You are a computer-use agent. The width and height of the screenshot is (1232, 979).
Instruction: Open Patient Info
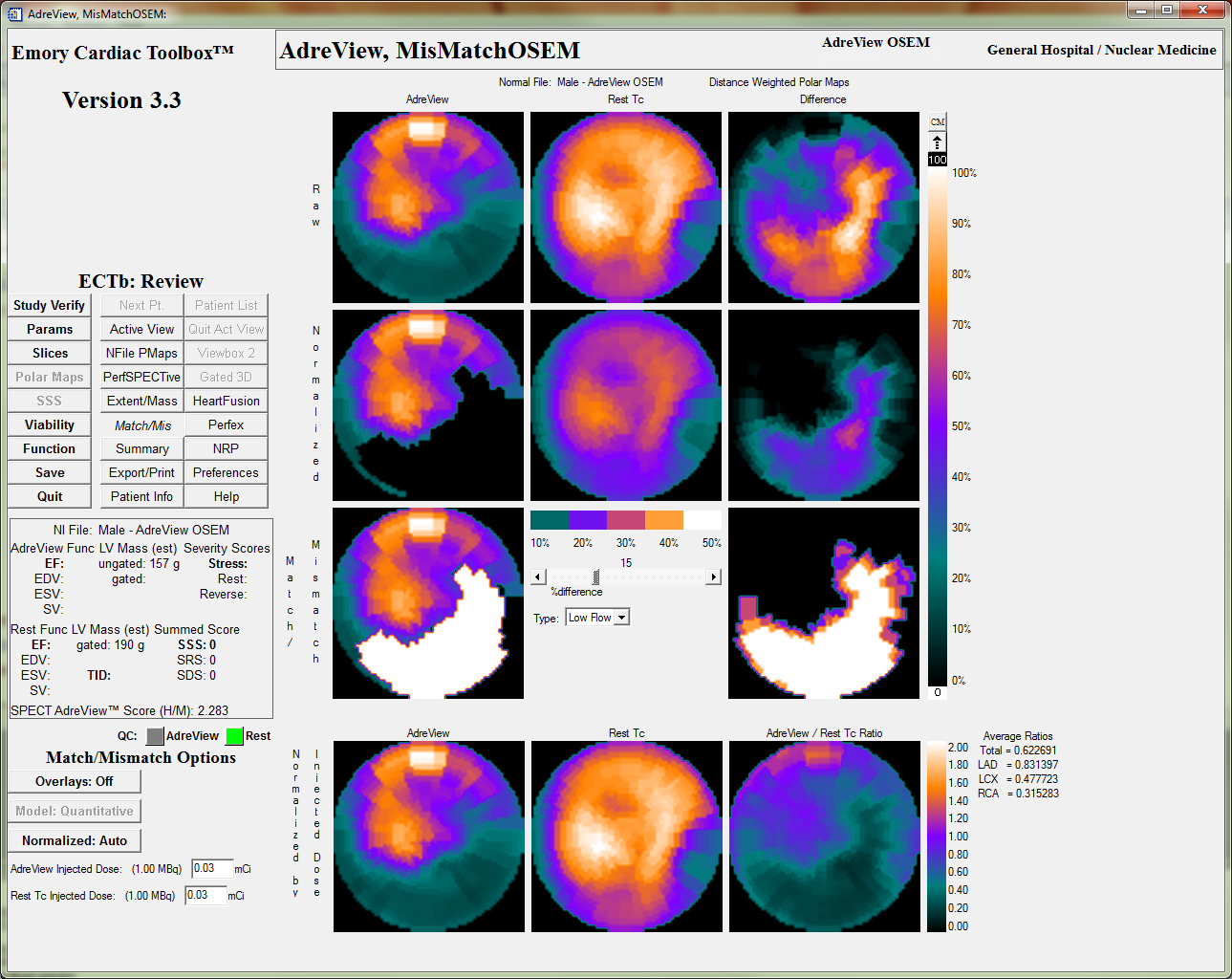click(142, 496)
